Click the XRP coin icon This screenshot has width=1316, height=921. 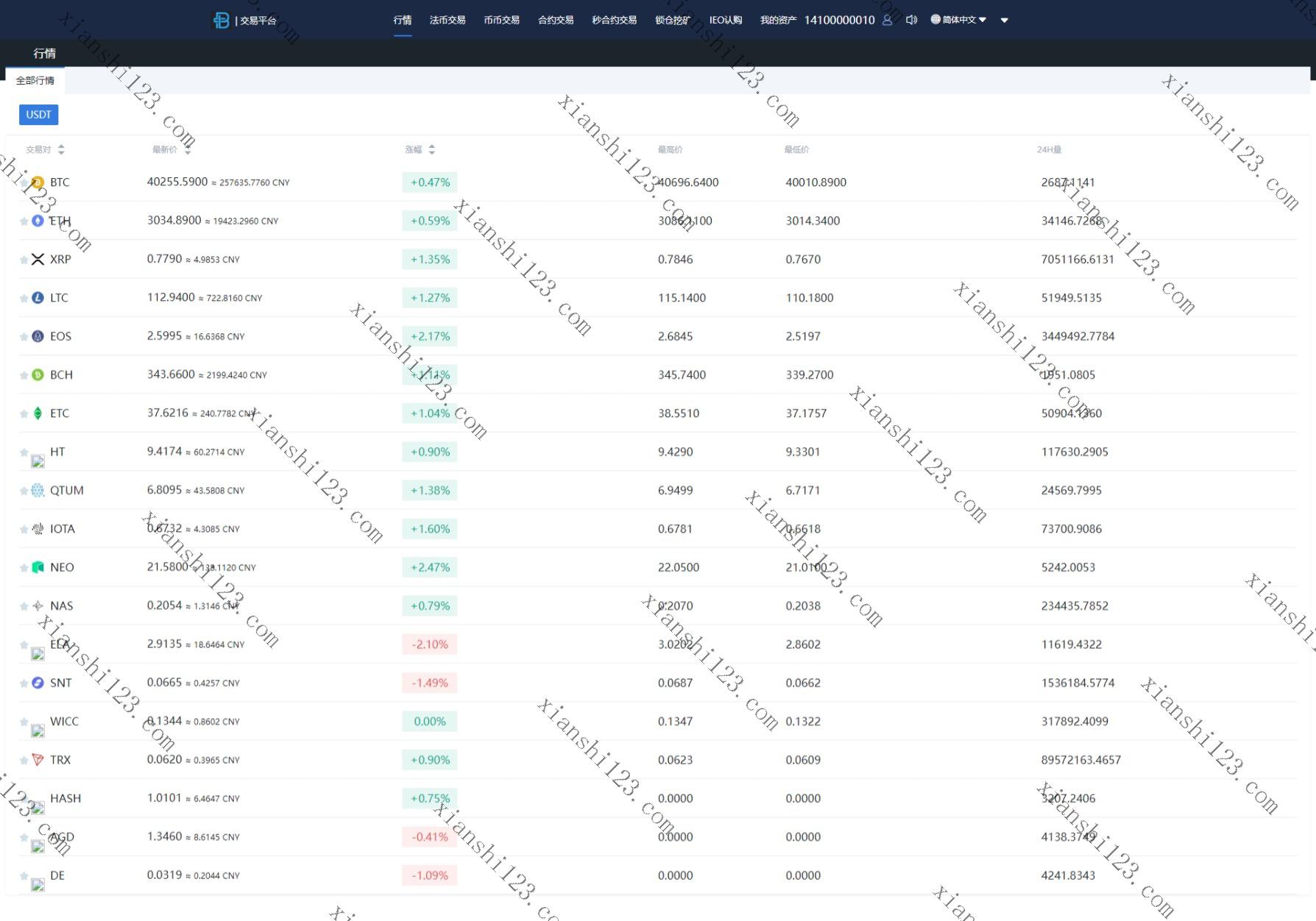pos(38,259)
